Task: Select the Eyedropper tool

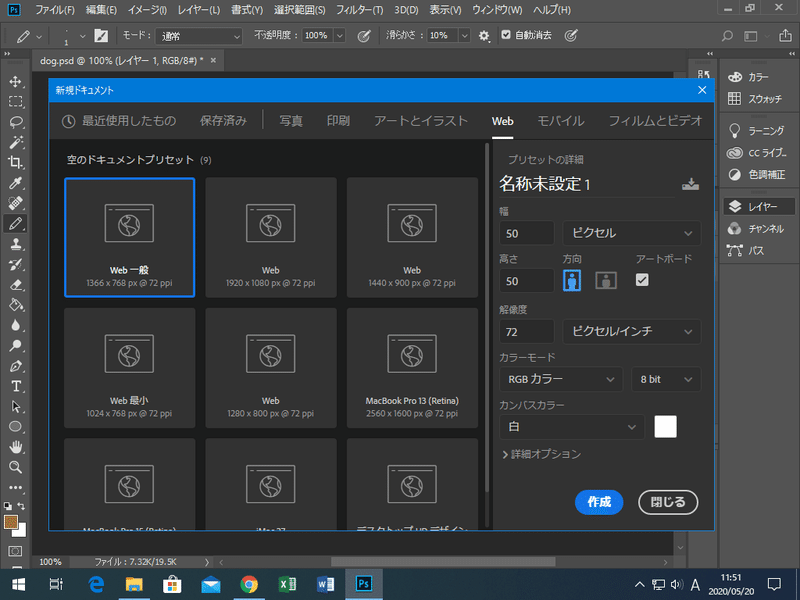Action: pyautogui.click(x=15, y=183)
